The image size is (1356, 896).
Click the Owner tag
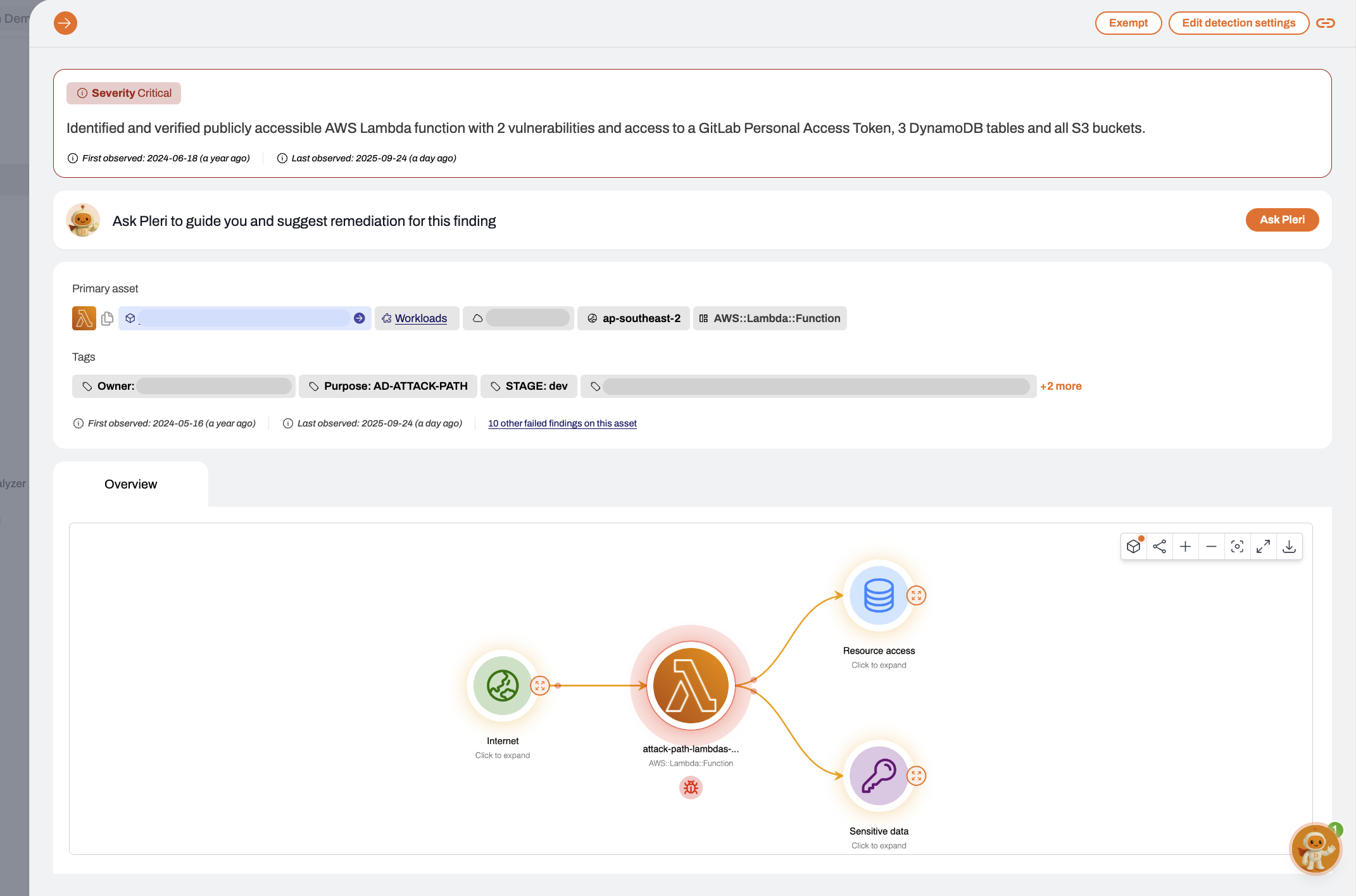coord(184,386)
